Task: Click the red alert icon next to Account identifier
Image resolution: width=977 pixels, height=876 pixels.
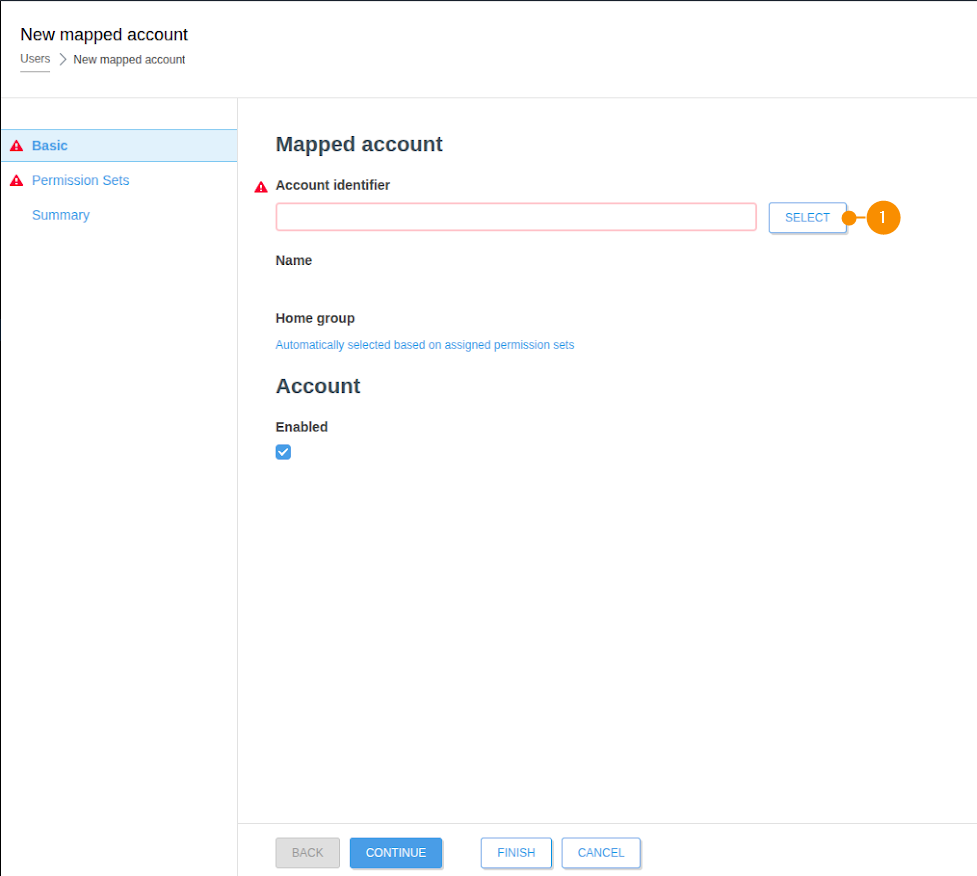Action: coord(261,187)
